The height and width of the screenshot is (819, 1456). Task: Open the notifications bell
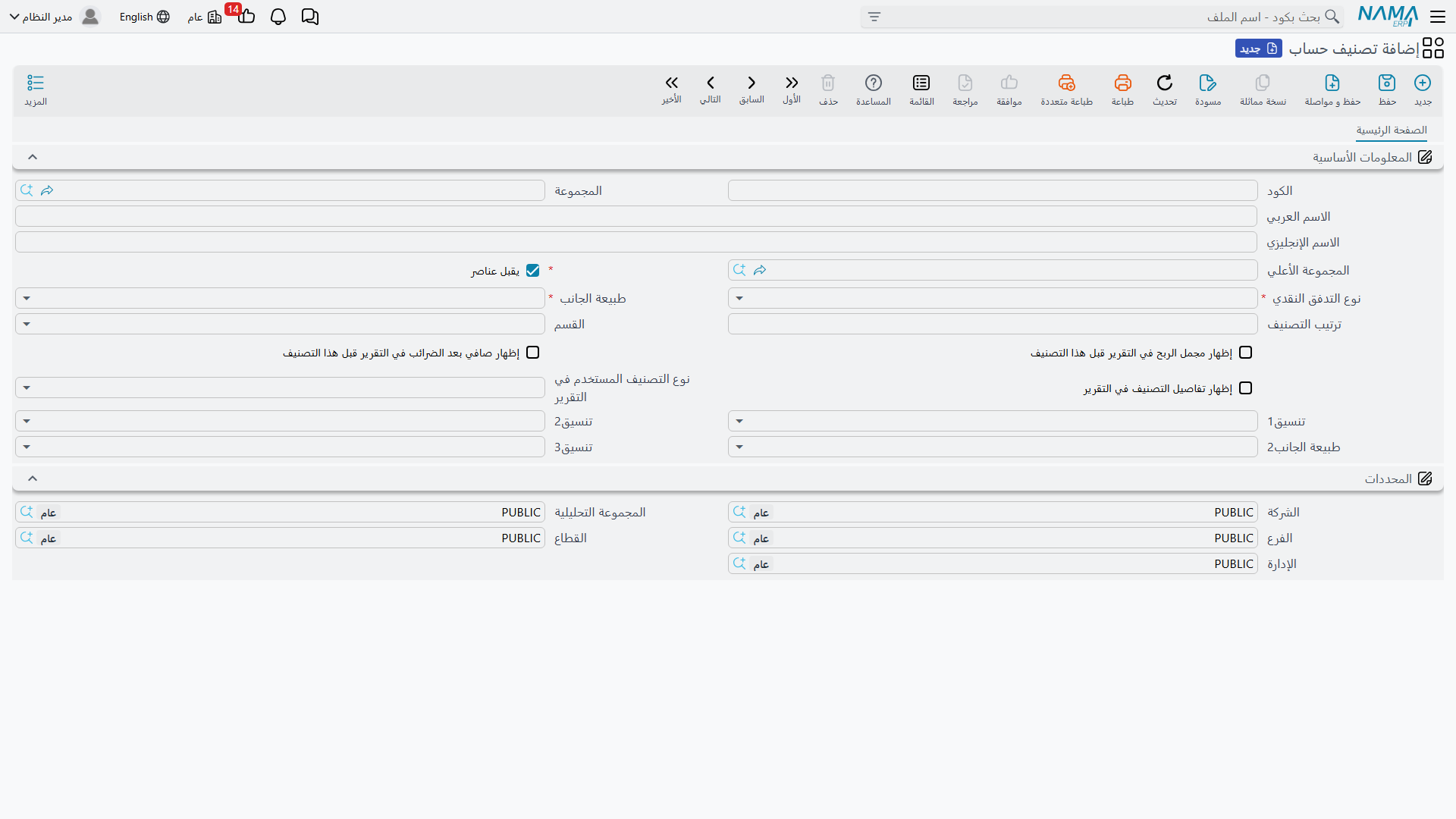coord(278,17)
